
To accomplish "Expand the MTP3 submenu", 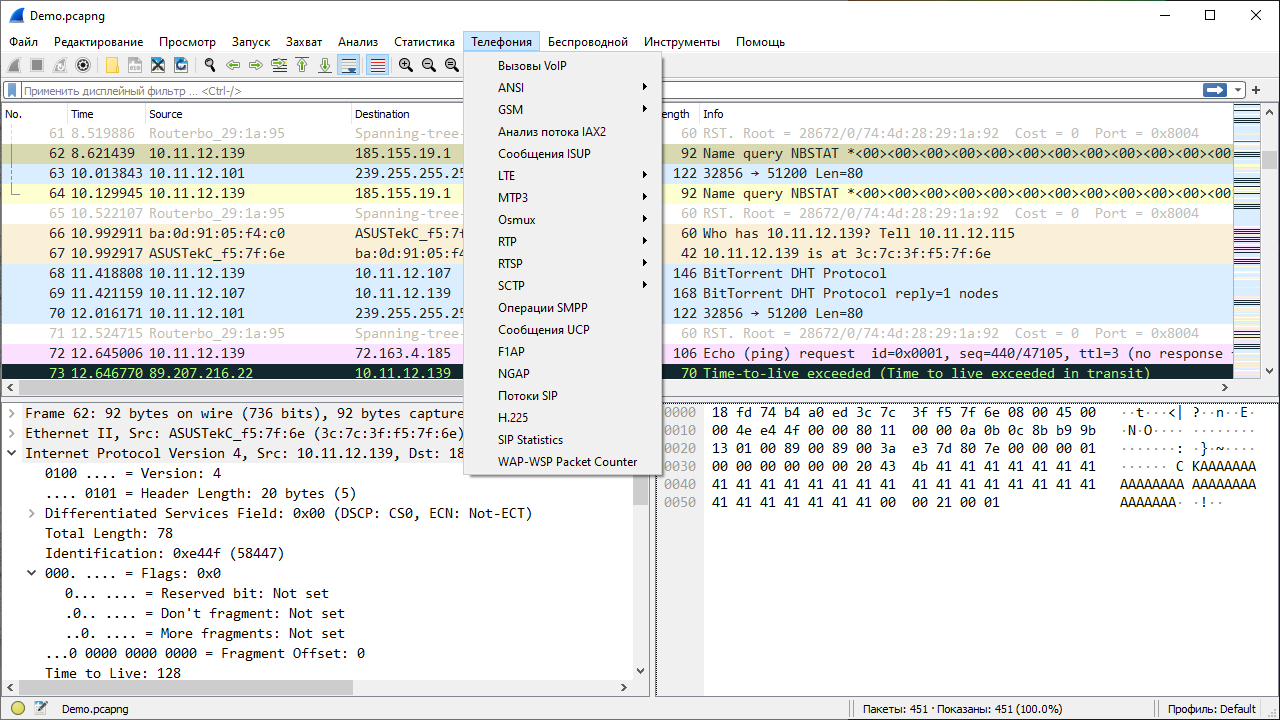I will pos(562,198).
